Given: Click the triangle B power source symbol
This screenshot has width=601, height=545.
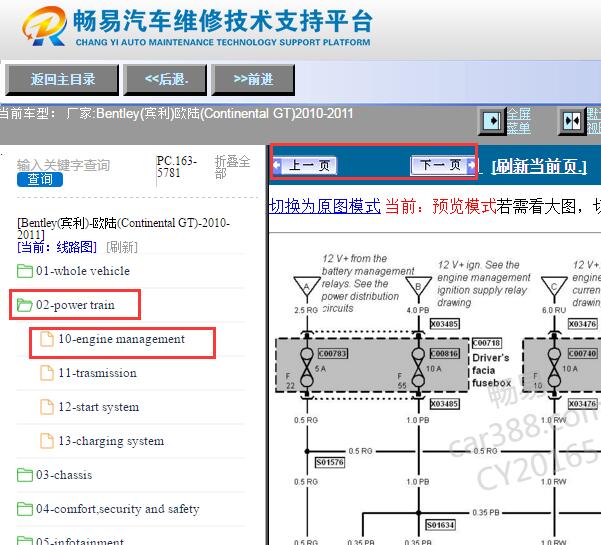Looking at the screenshot, I should [x=419, y=287].
